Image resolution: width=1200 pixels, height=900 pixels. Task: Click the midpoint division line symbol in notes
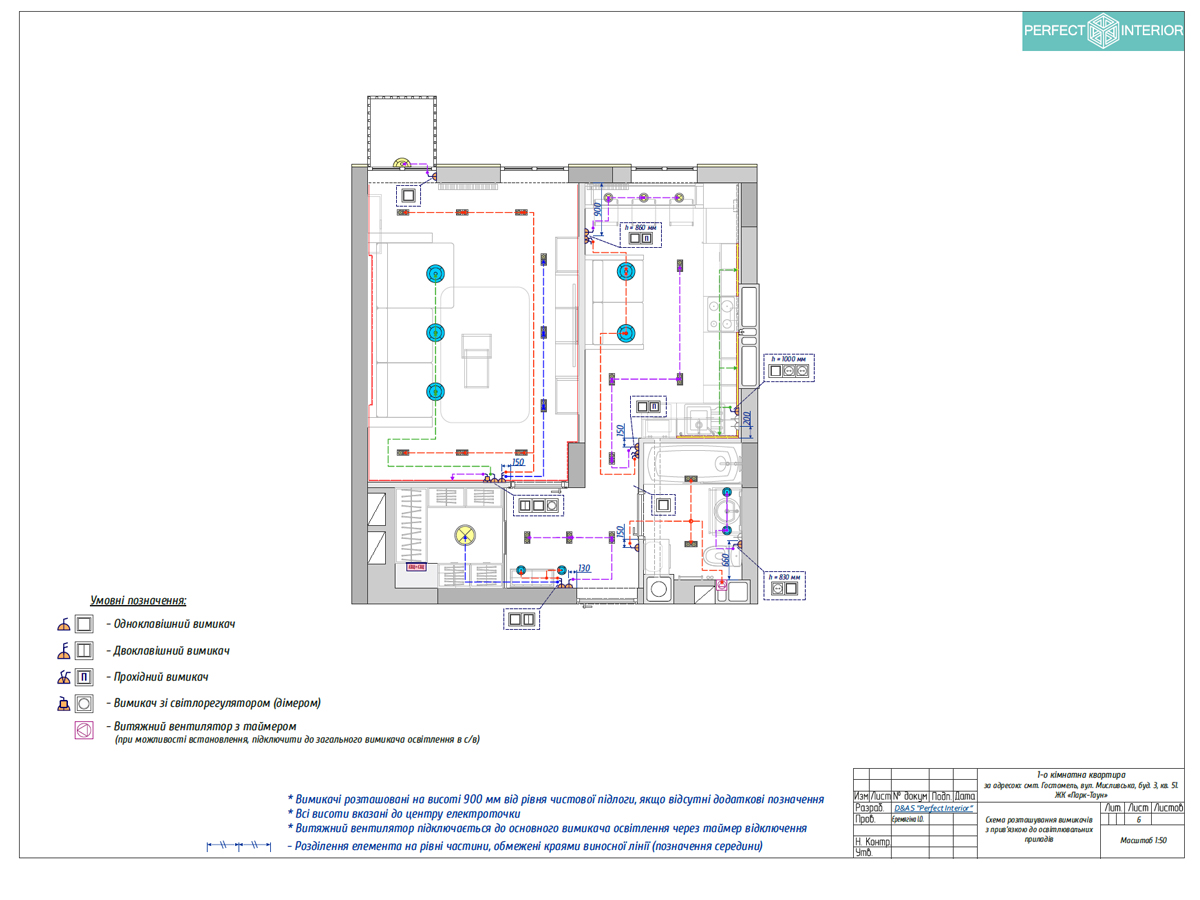tap(240, 846)
